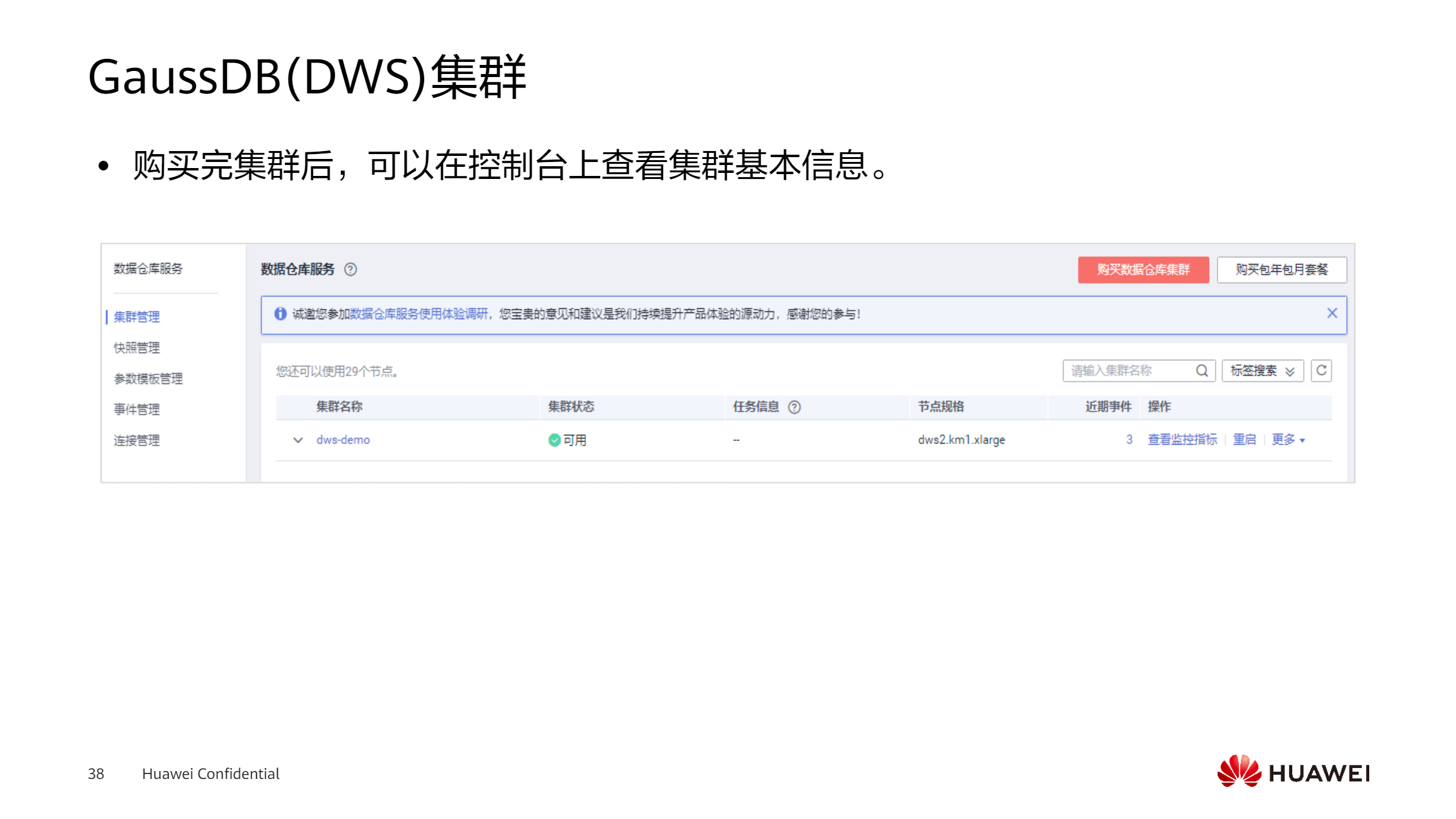Click 购买数据仓库集群 button
Image resolution: width=1456 pixels, height=819 pixels.
point(1143,269)
